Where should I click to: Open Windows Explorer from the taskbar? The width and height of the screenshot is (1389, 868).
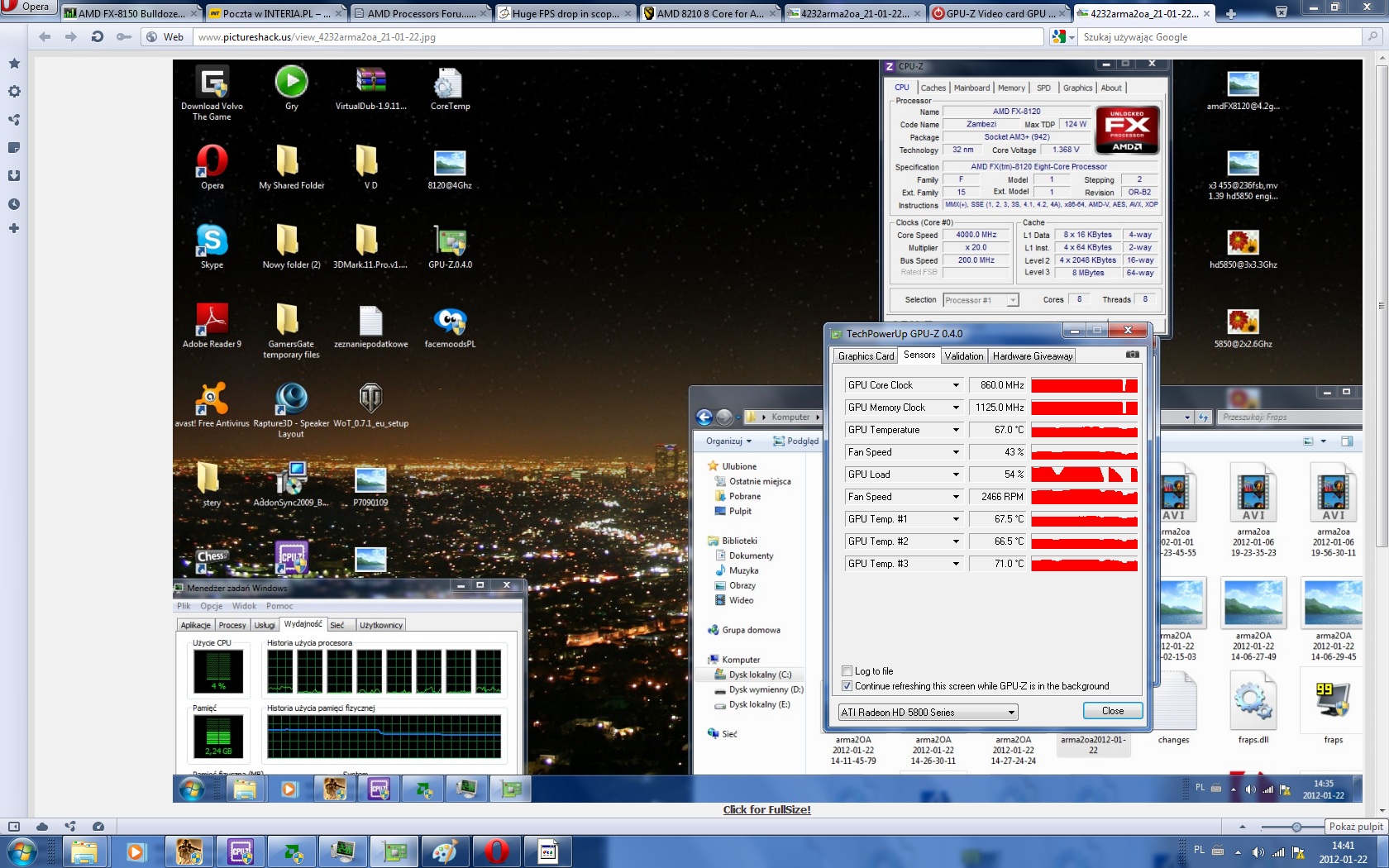point(84,851)
